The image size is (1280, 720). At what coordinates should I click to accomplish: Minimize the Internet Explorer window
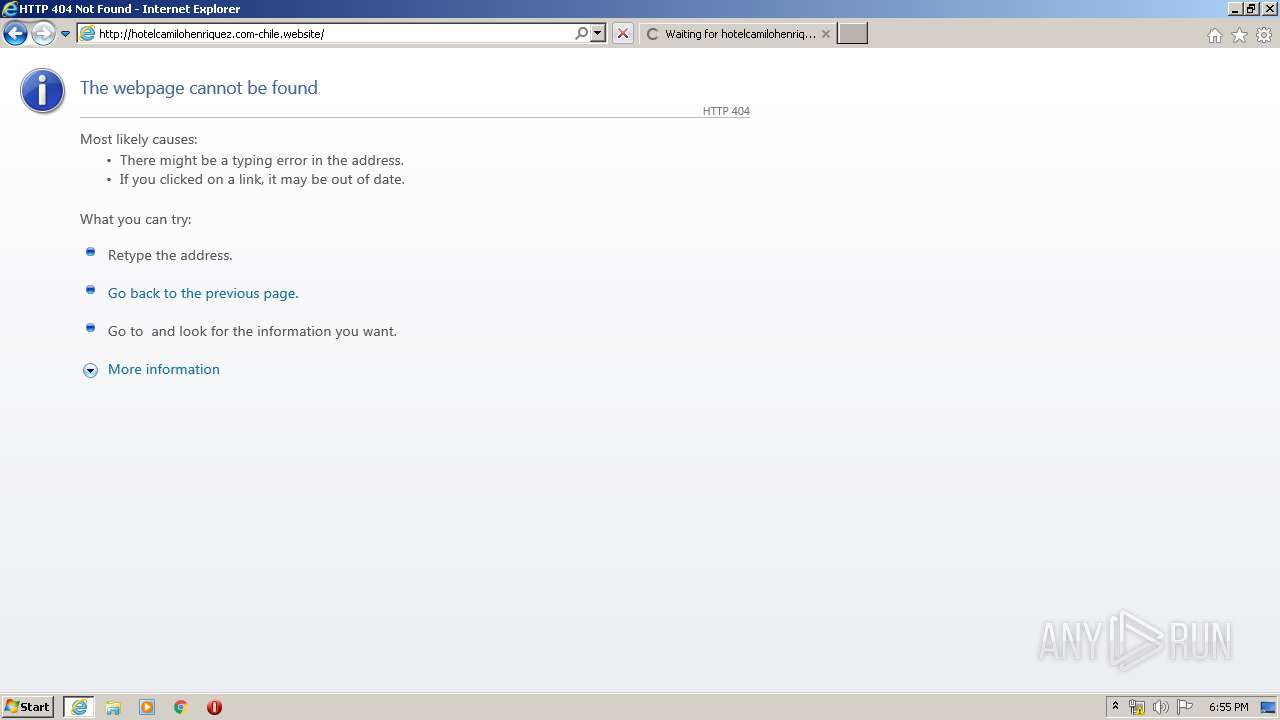click(1235, 9)
